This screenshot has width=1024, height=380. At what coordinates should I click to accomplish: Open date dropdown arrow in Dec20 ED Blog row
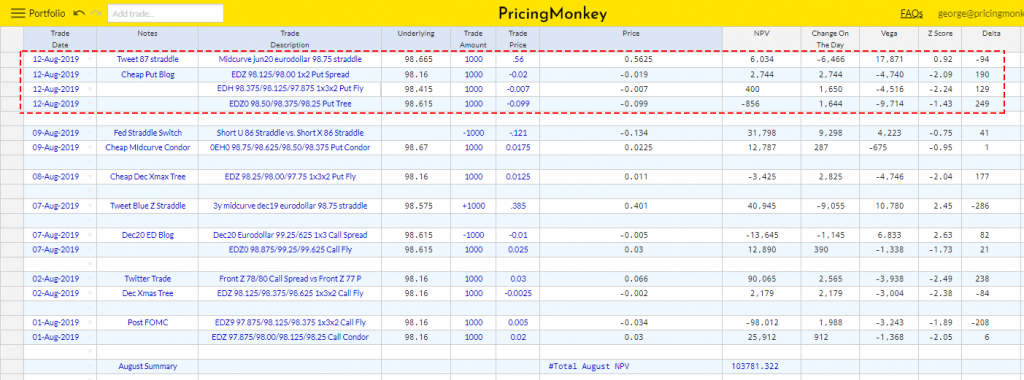click(x=90, y=235)
